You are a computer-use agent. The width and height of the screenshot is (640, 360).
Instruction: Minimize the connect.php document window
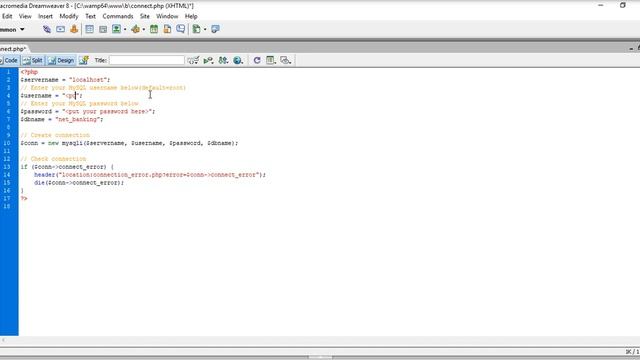[631, 49]
